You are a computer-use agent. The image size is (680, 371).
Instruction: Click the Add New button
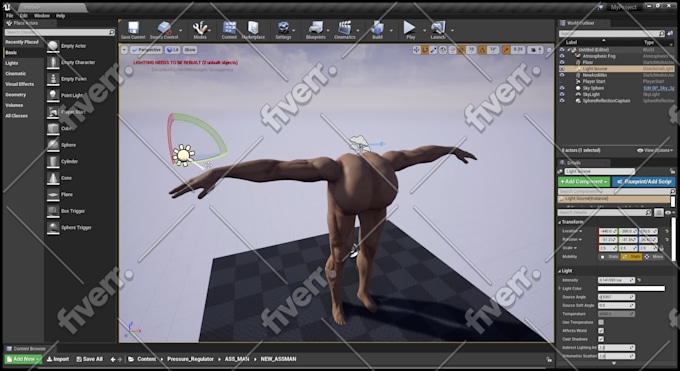23,359
